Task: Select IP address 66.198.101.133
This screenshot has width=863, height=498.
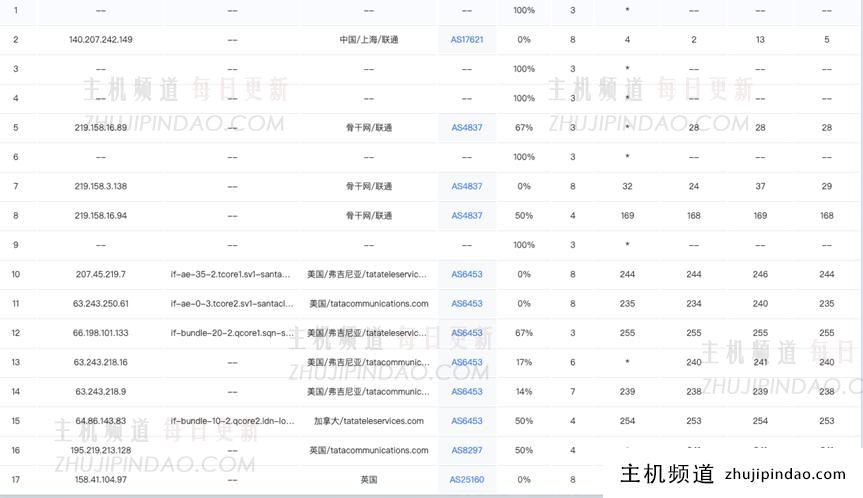Action: [x=101, y=333]
